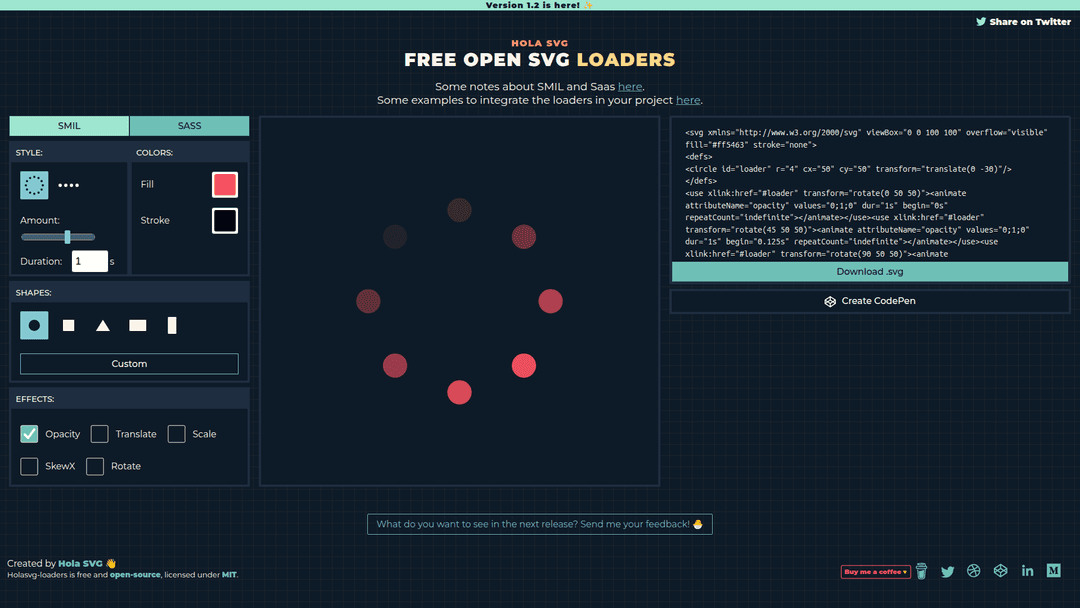
Task: Select the circular loader style
Action: coord(34,185)
